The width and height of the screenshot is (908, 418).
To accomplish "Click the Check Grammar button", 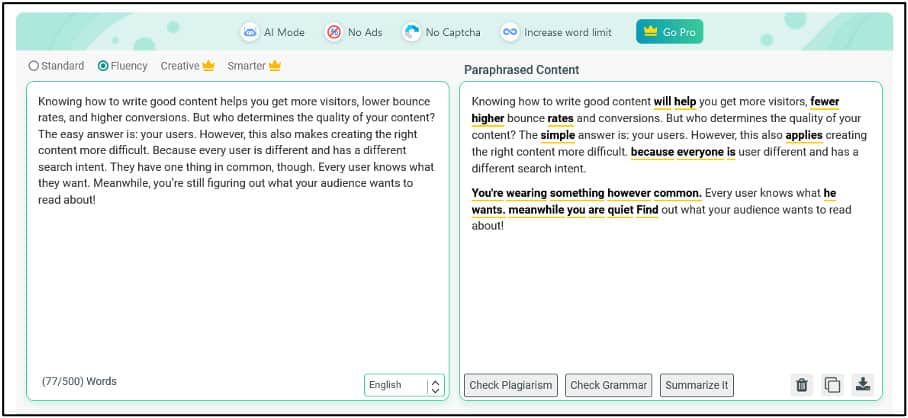I will point(609,385).
